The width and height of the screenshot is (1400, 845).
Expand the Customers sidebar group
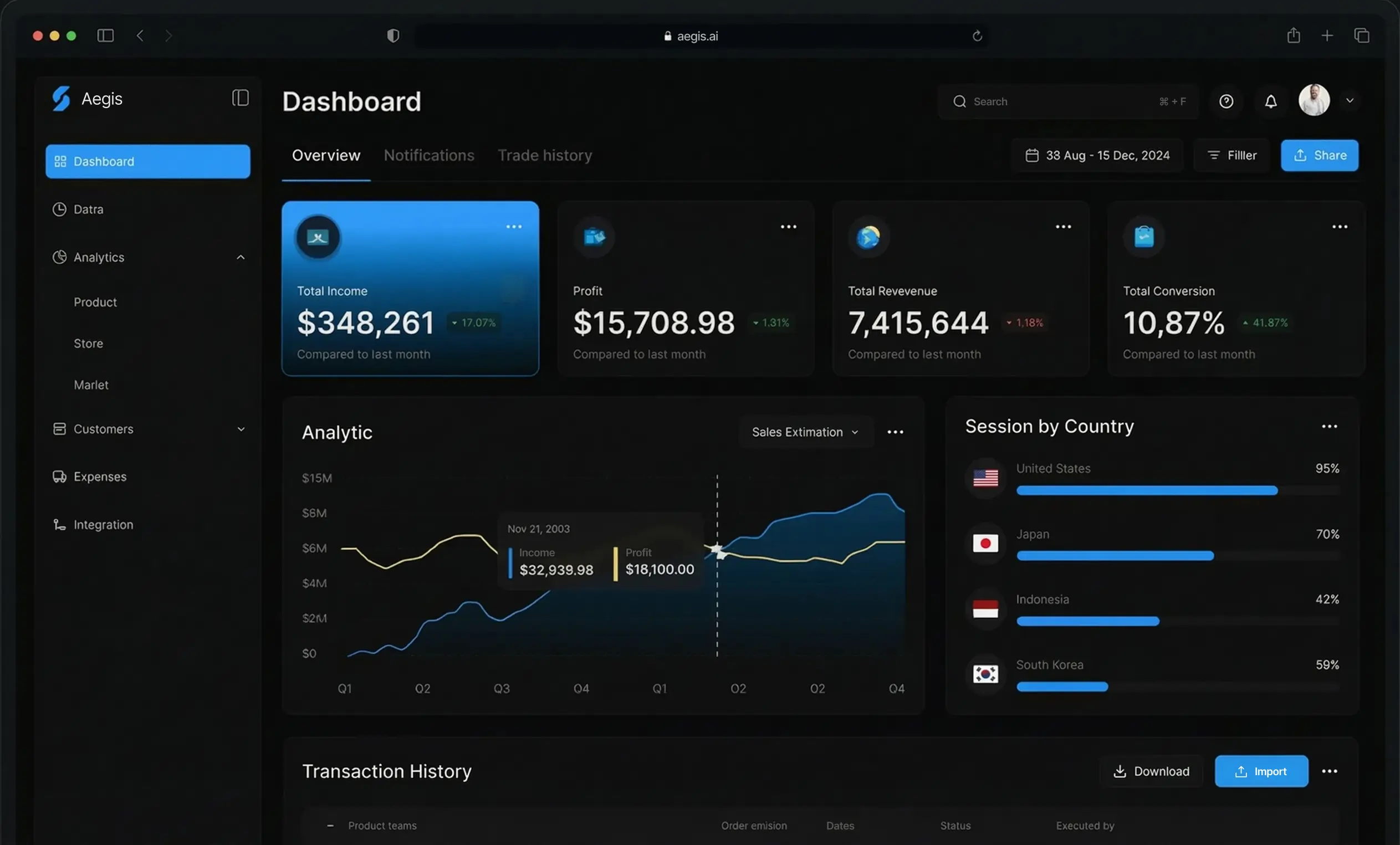242,429
